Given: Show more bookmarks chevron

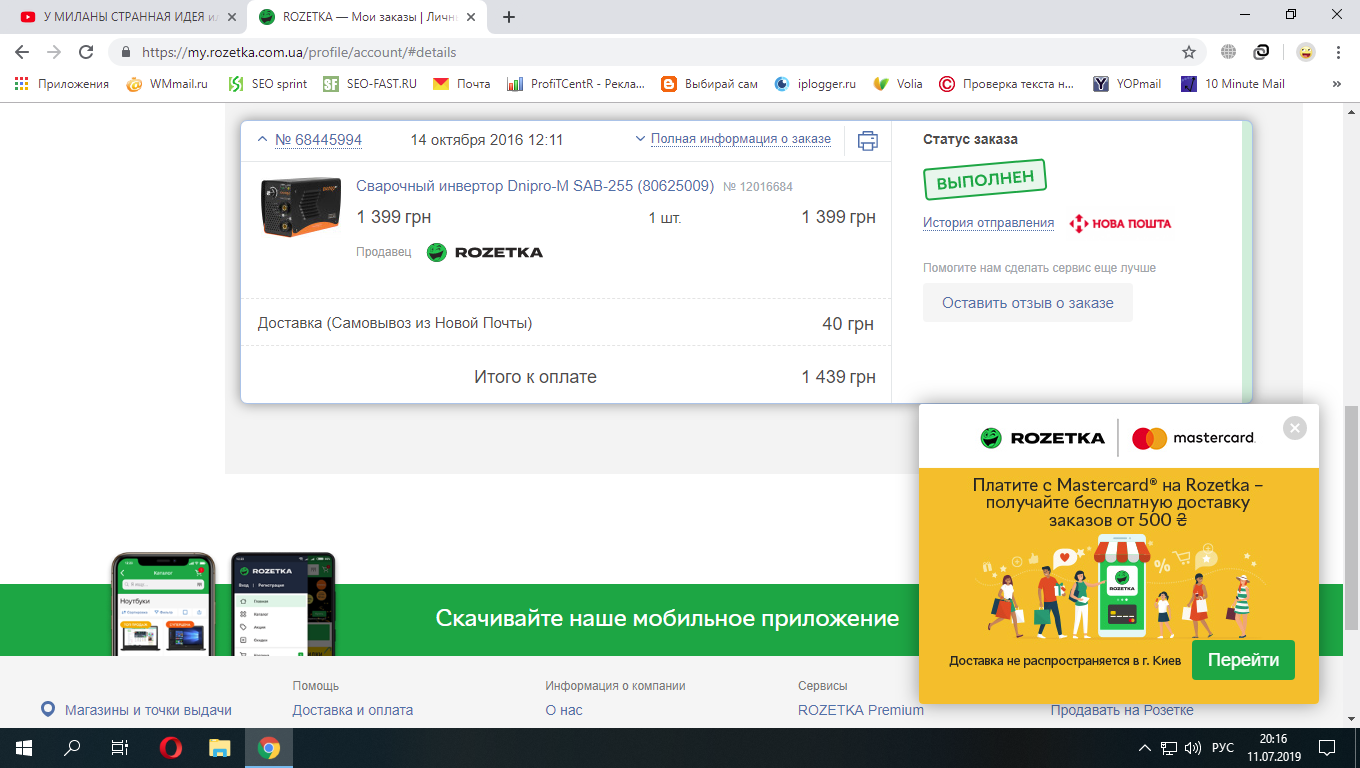Looking at the screenshot, I should 1337,84.
